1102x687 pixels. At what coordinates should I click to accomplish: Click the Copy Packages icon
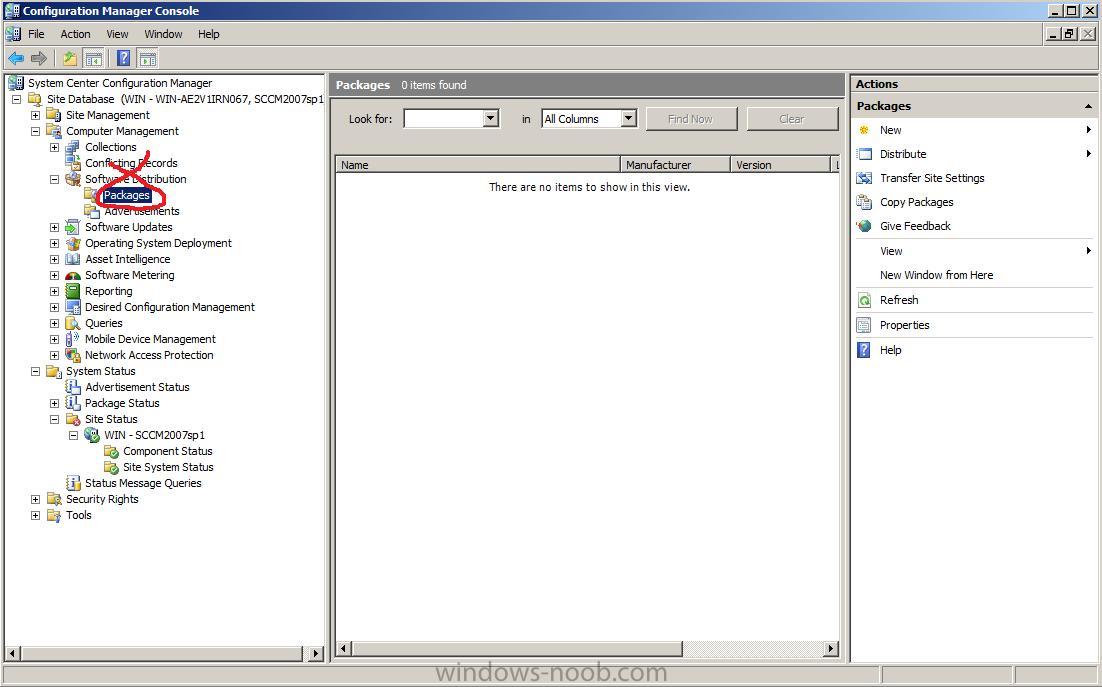click(x=864, y=202)
